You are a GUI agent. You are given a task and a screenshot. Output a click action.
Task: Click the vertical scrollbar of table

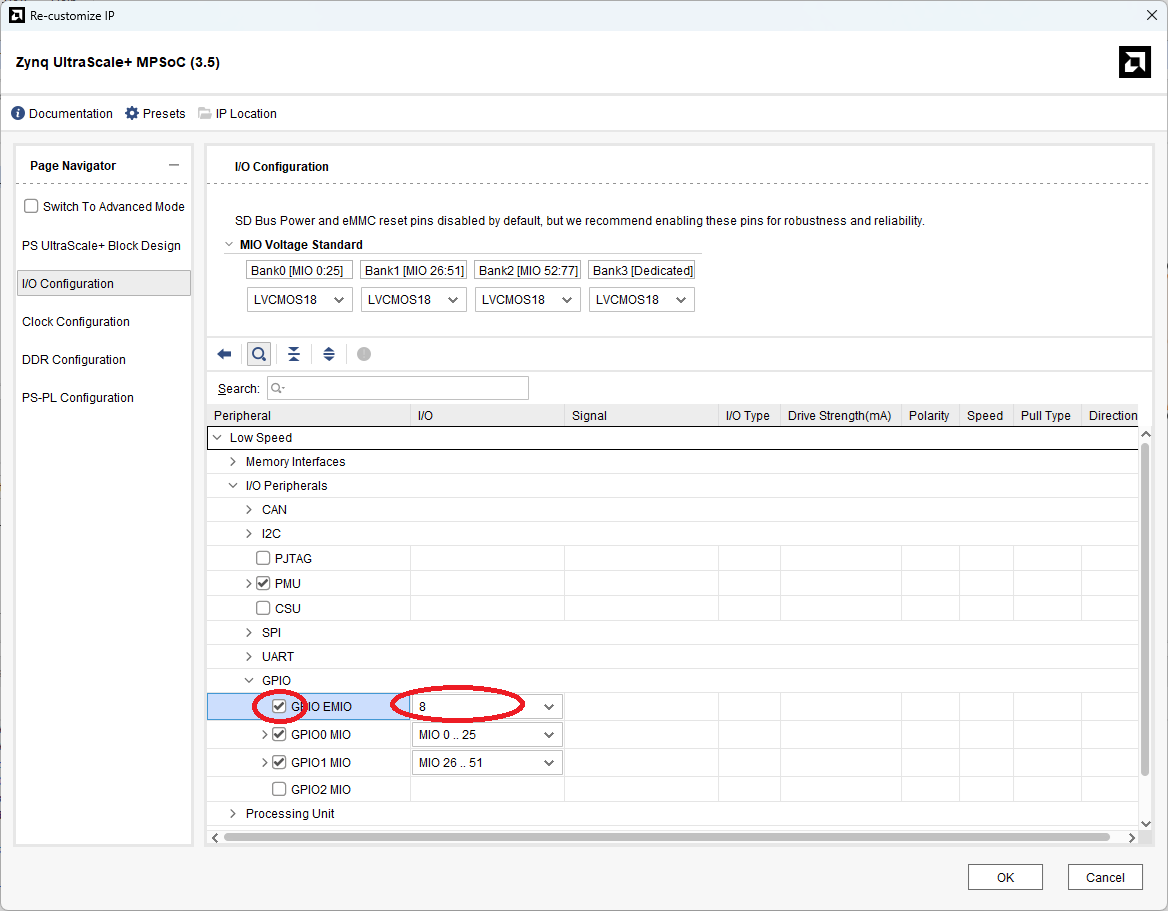pos(1146,611)
